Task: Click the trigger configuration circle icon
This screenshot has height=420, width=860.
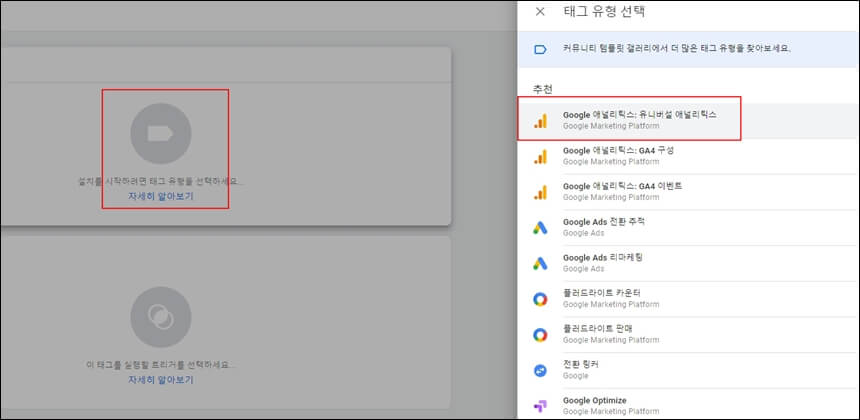Action: (x=161, y=317)
